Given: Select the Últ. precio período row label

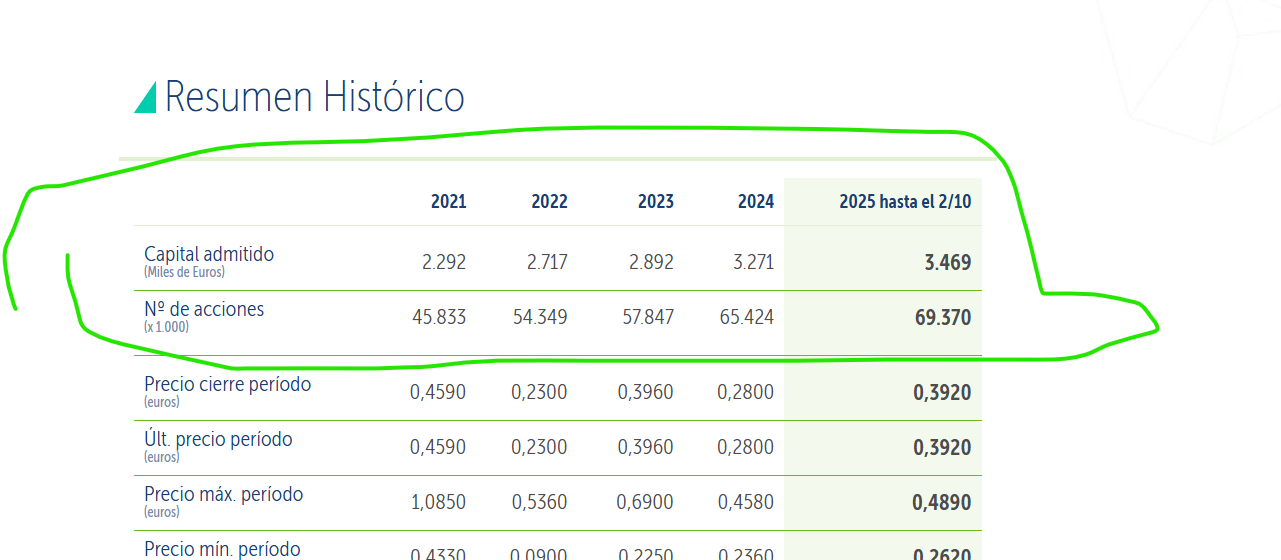Looking at the screenshot, I should pyautogui.click(x=218, y=440).
